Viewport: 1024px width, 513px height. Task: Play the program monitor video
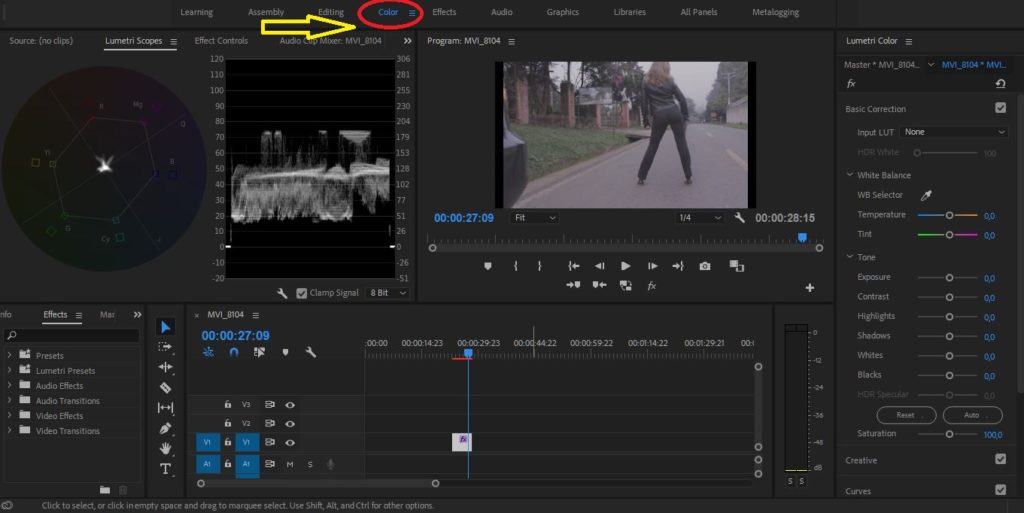(x=626, y=266)
